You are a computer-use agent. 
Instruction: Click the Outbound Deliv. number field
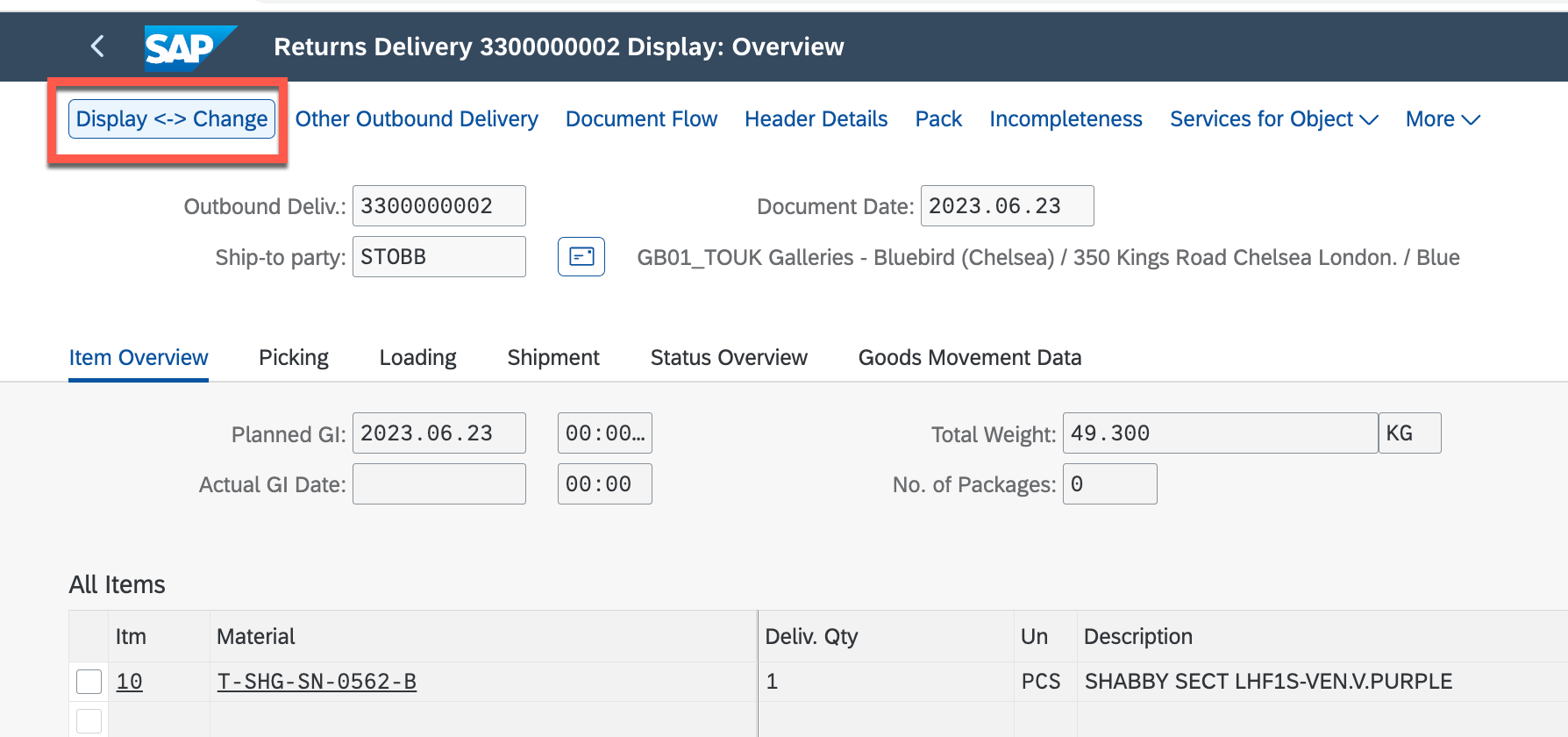(x=438, y=206)
